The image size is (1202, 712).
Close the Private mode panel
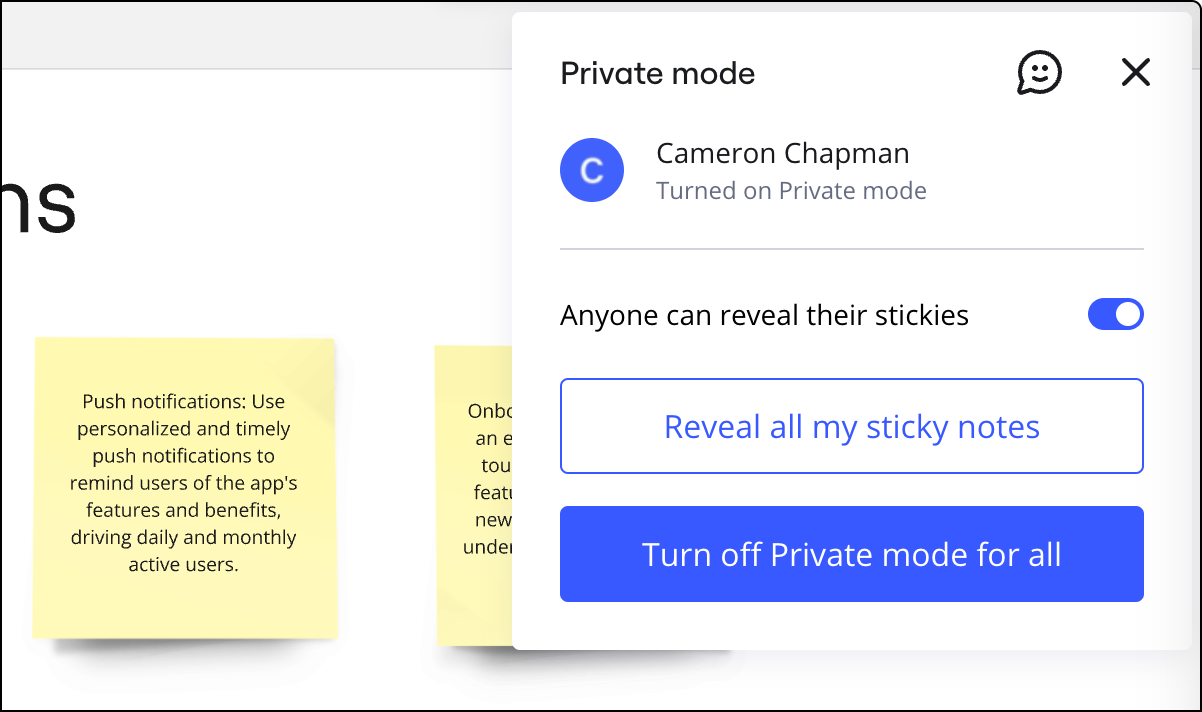coord(1135,72)
